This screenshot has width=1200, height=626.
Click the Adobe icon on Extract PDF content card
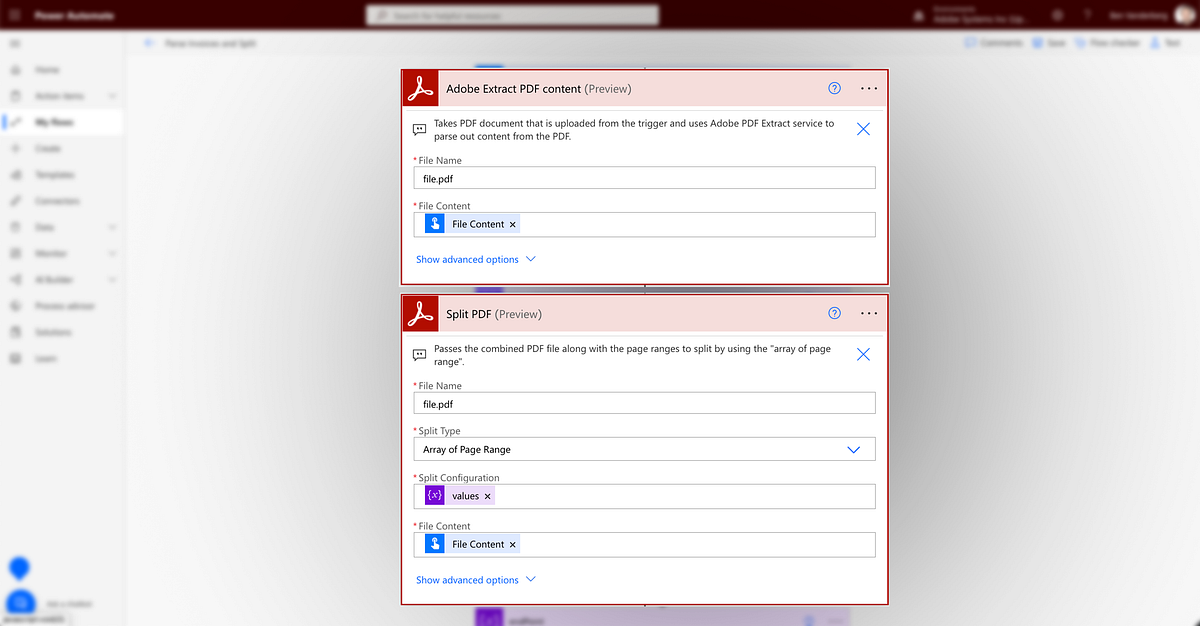point(421,88)
